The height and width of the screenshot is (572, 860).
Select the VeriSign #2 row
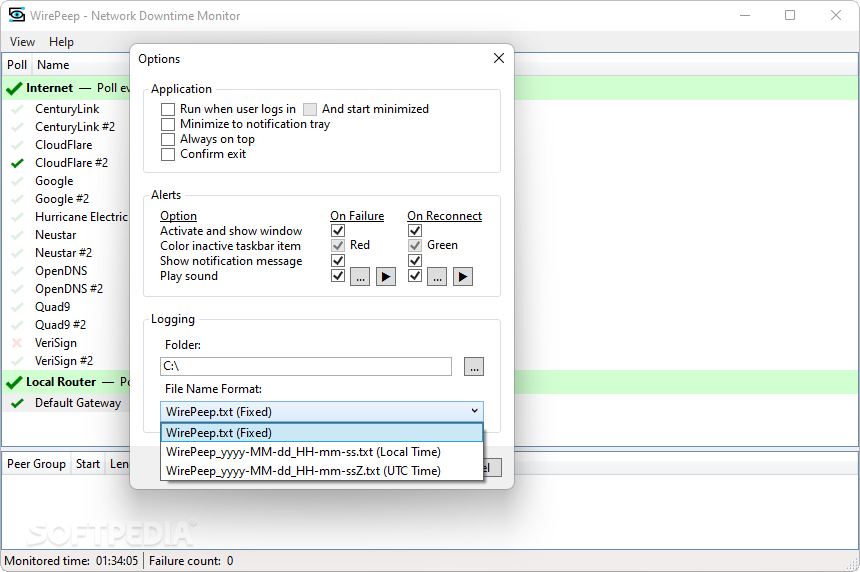click(x=64, y=361)
